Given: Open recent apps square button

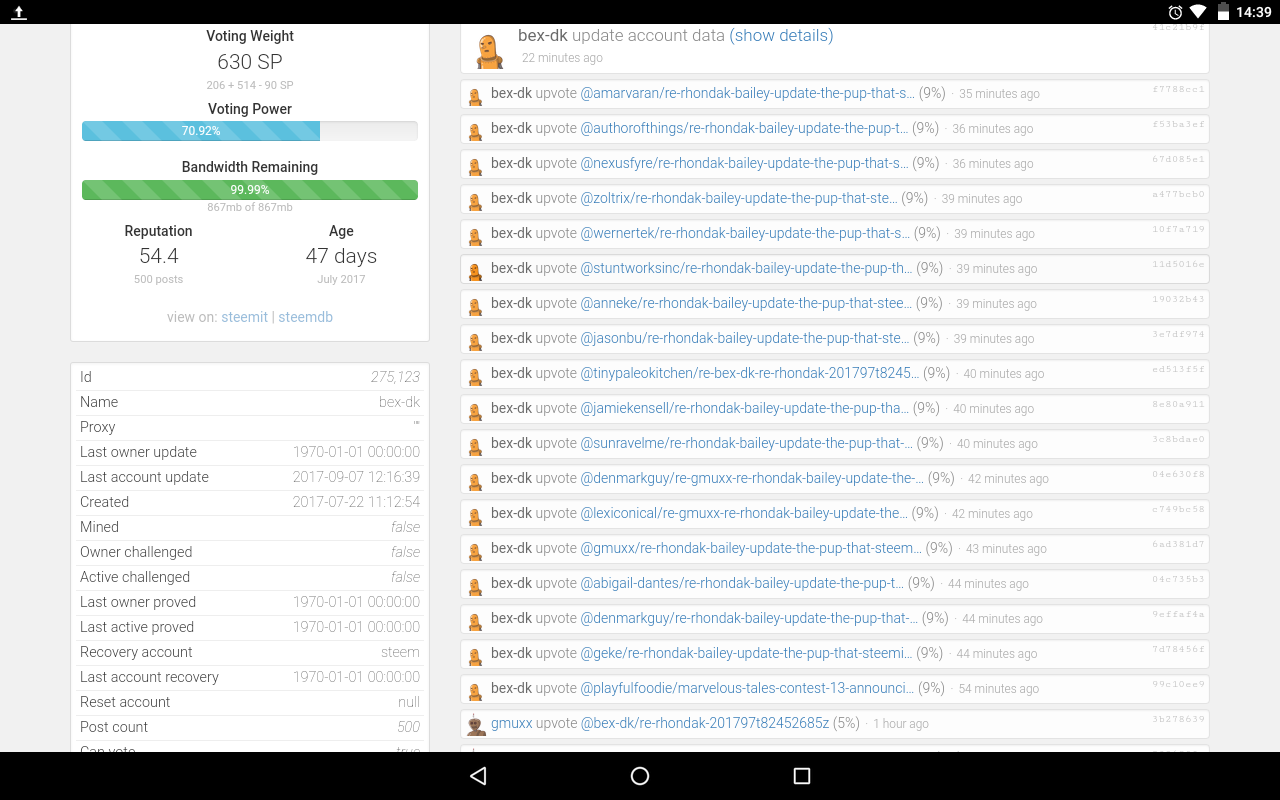Looking at the screenshot, I should (x=801, y=776).
